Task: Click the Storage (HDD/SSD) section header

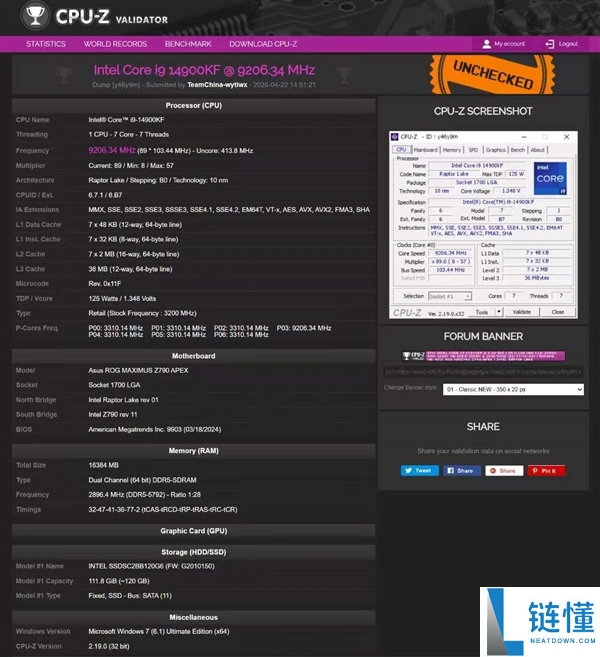Action: click(x=194, y=552)
